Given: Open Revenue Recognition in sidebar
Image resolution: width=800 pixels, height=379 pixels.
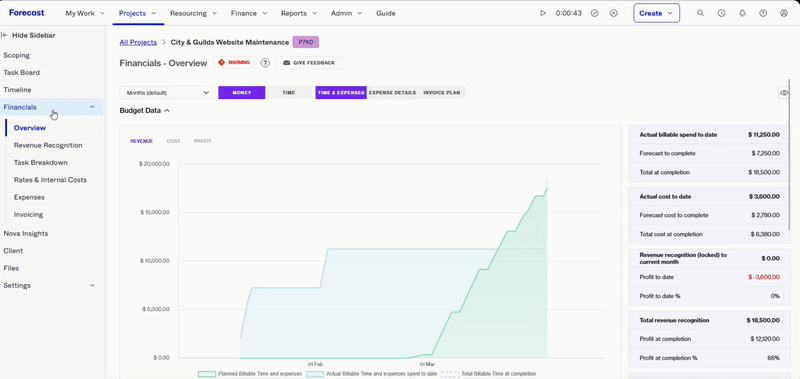Looking at the screenshot, I should (x=48, y=145).
